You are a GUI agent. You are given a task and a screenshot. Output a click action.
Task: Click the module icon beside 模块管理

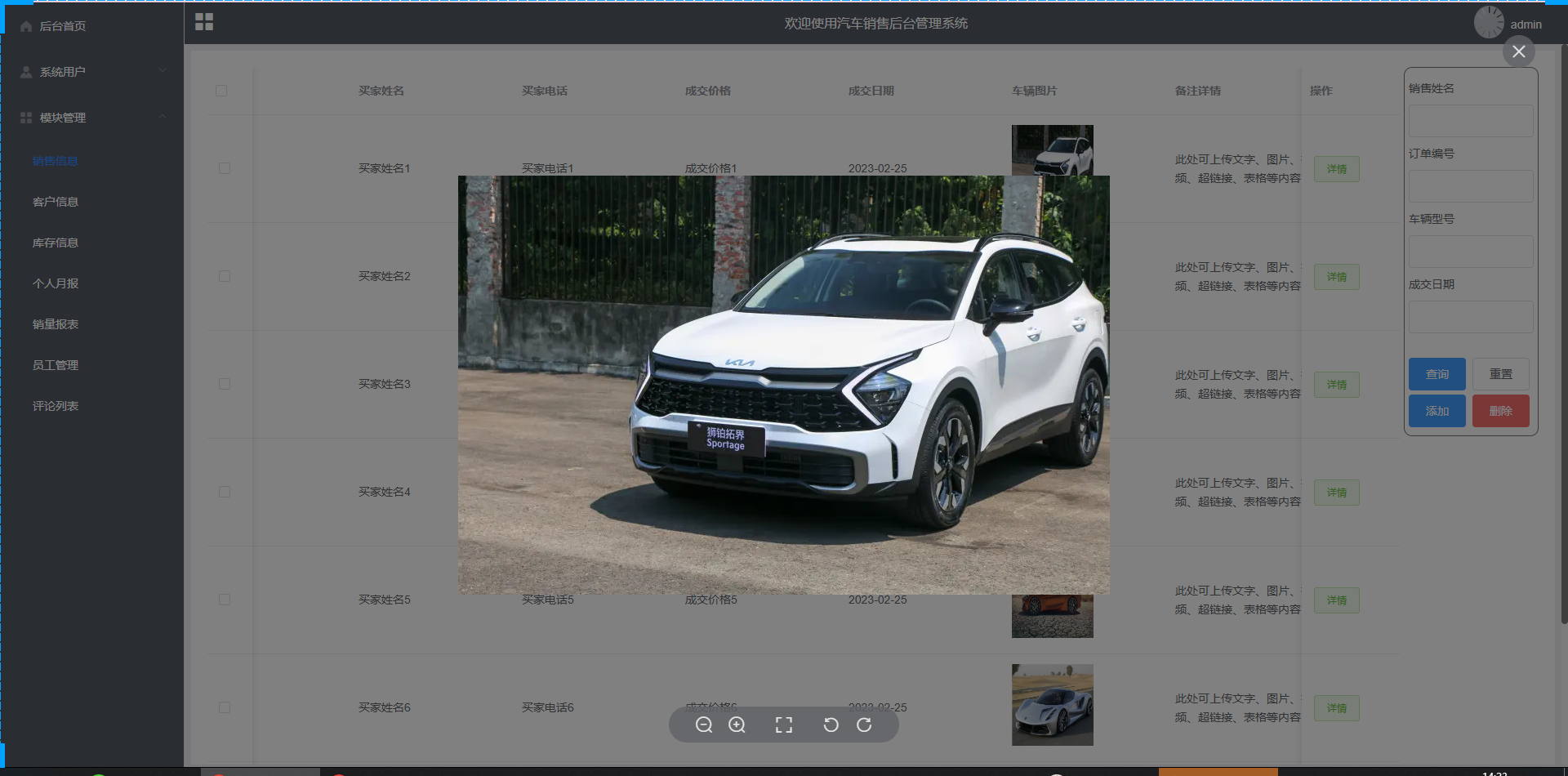[x=26, y=118]
